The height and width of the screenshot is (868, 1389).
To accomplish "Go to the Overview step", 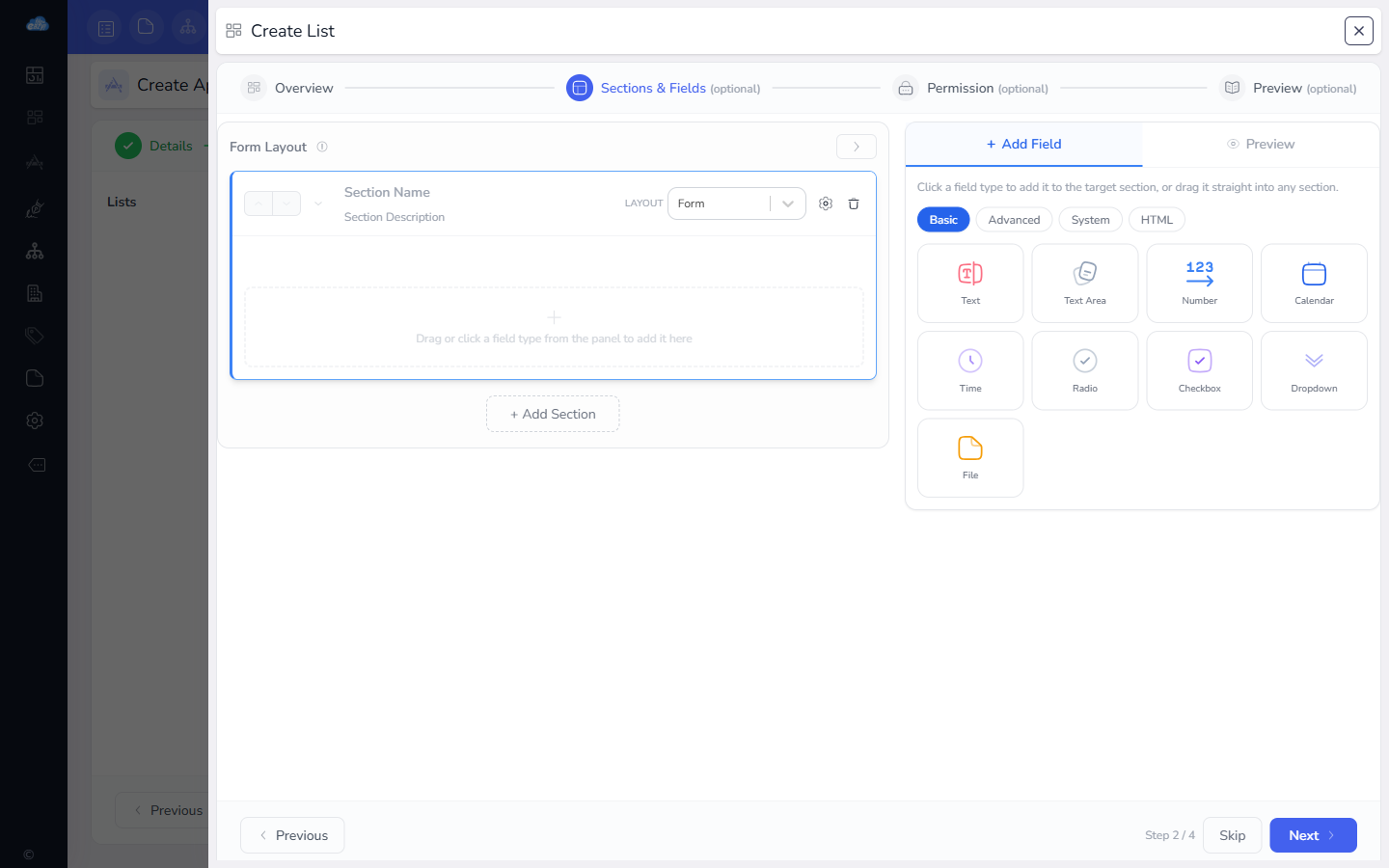I will click(x=287, y=88).
